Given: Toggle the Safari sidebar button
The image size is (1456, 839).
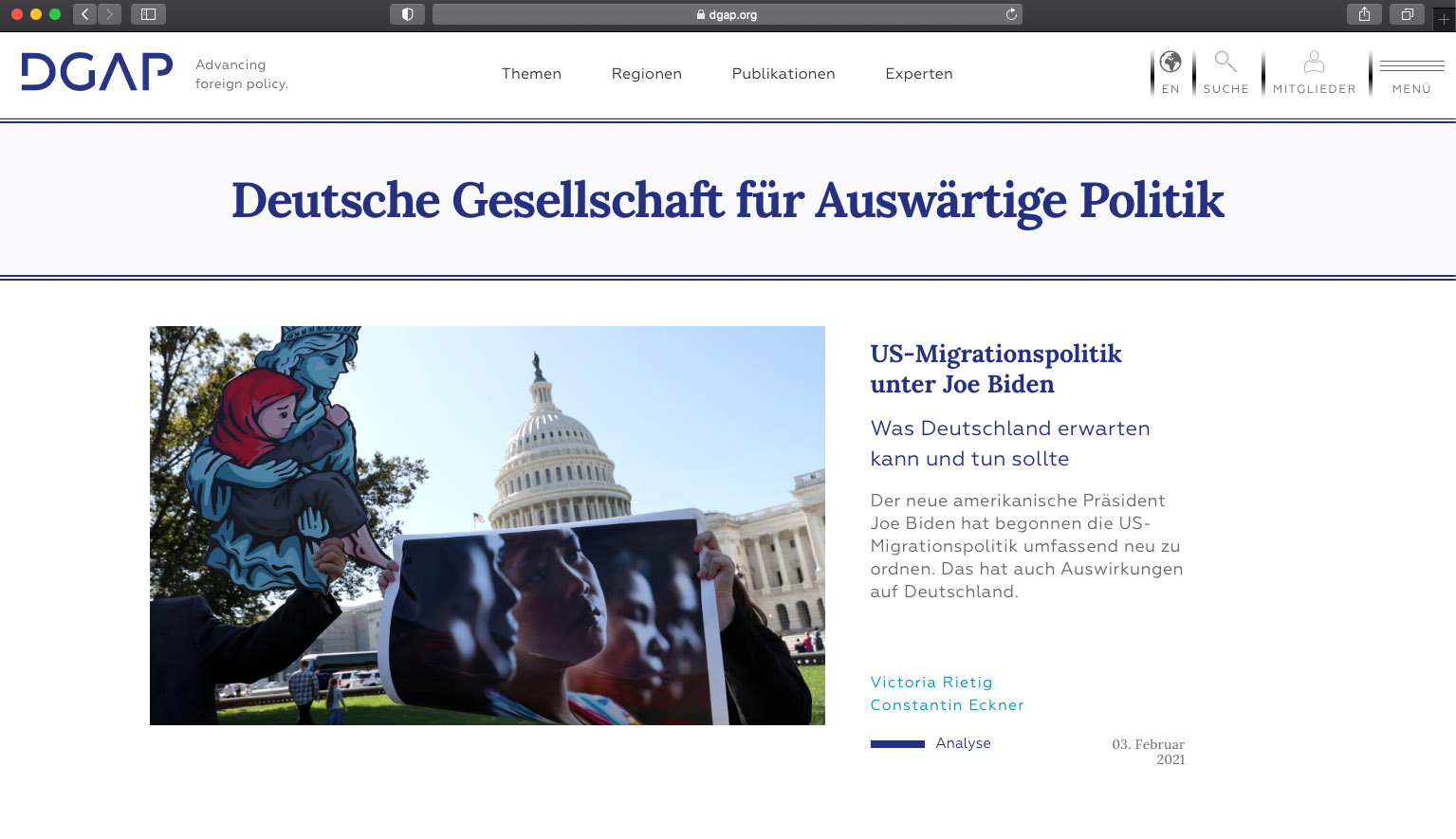Looking at the screenshot, I should 148,14.
